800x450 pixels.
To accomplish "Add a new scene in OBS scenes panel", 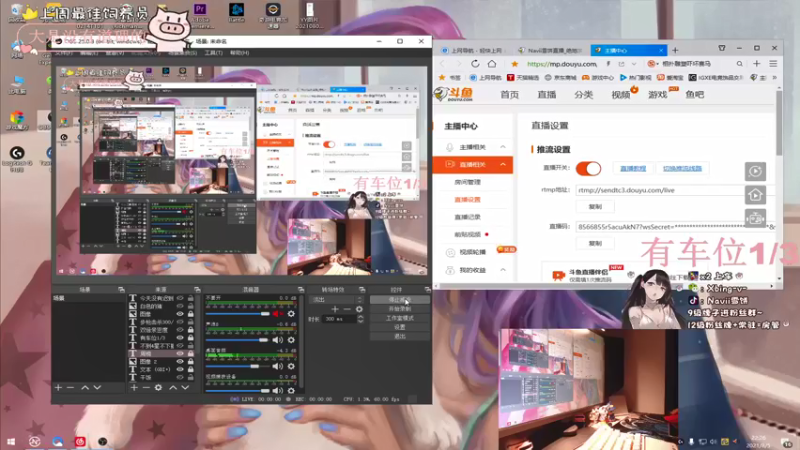I will (58, 388).
